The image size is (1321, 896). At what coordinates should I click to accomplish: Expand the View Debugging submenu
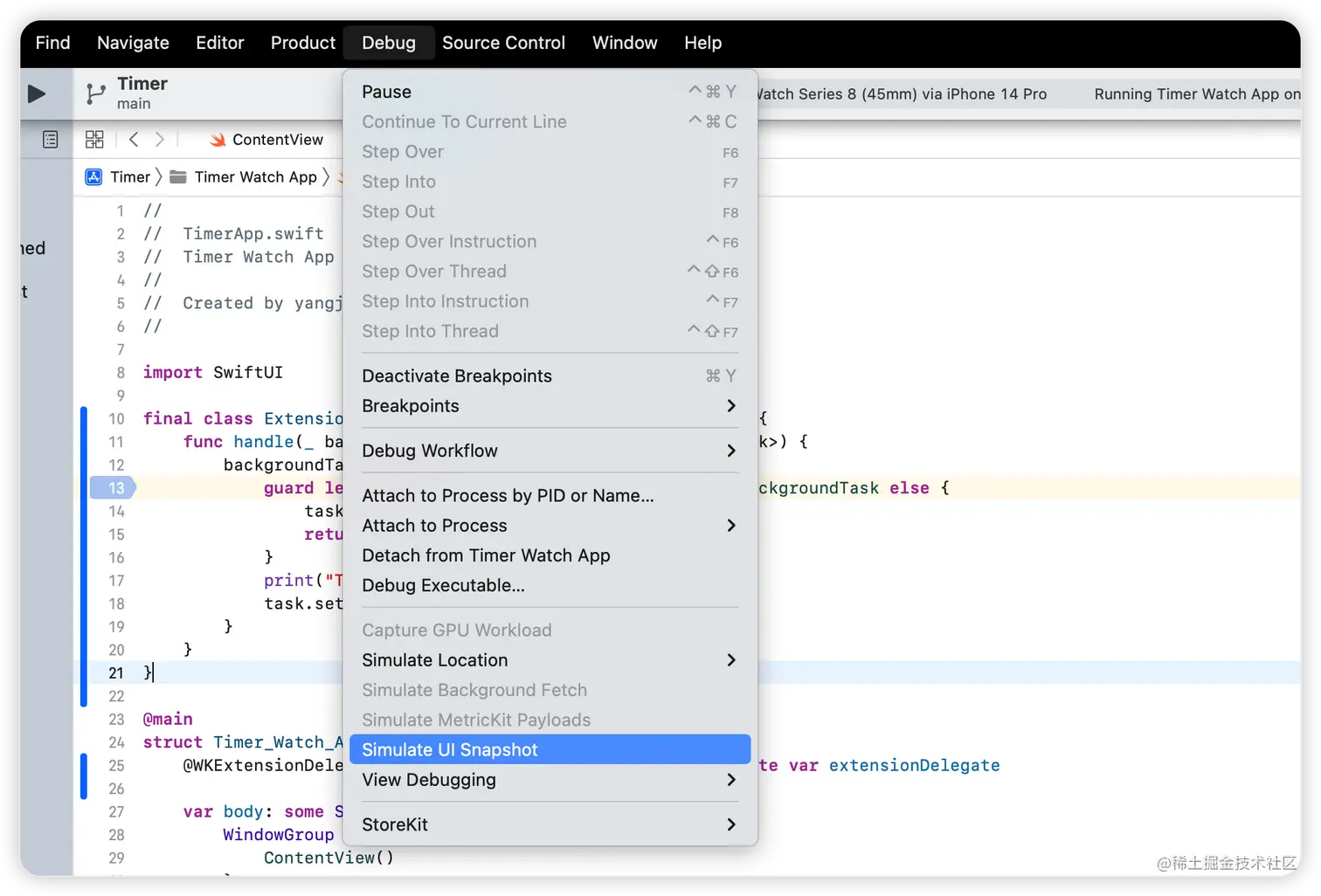tap(550, 780)
